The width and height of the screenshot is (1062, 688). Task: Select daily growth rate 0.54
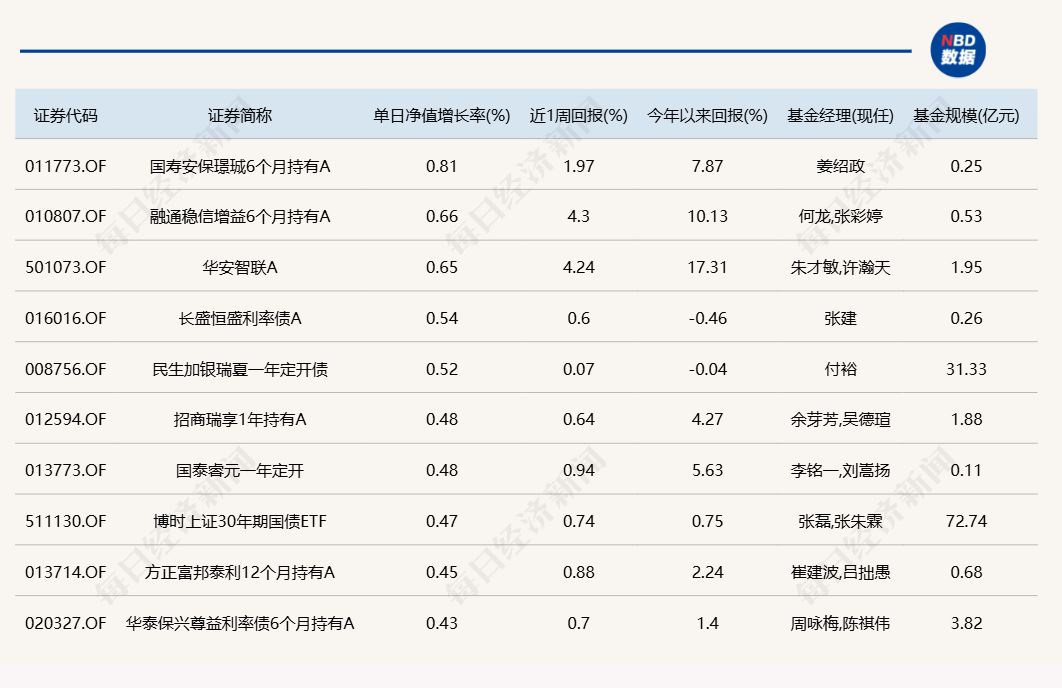(x=442, y=318)
